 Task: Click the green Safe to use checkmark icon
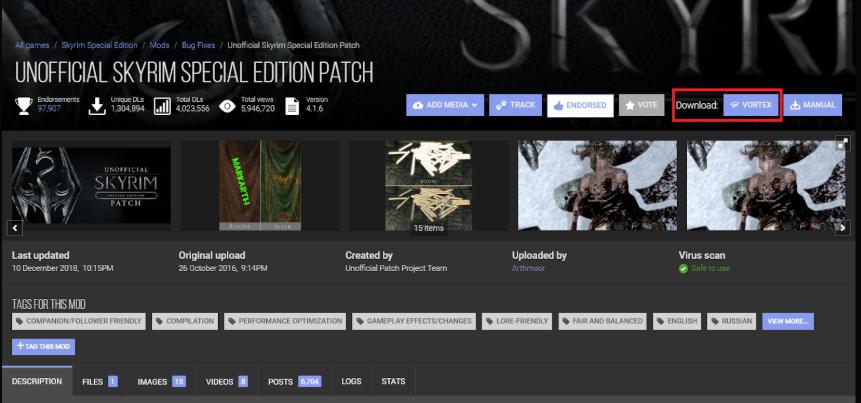point(684,269)
